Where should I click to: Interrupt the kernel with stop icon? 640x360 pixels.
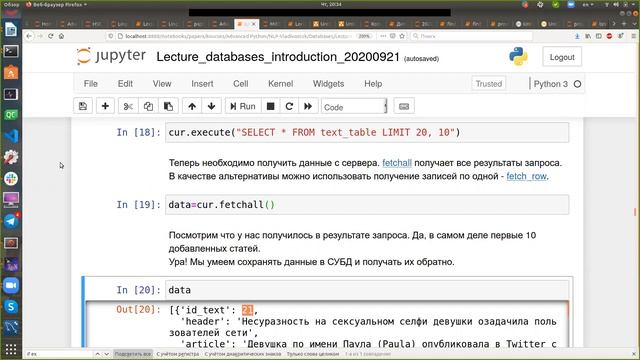click(270, 106)
